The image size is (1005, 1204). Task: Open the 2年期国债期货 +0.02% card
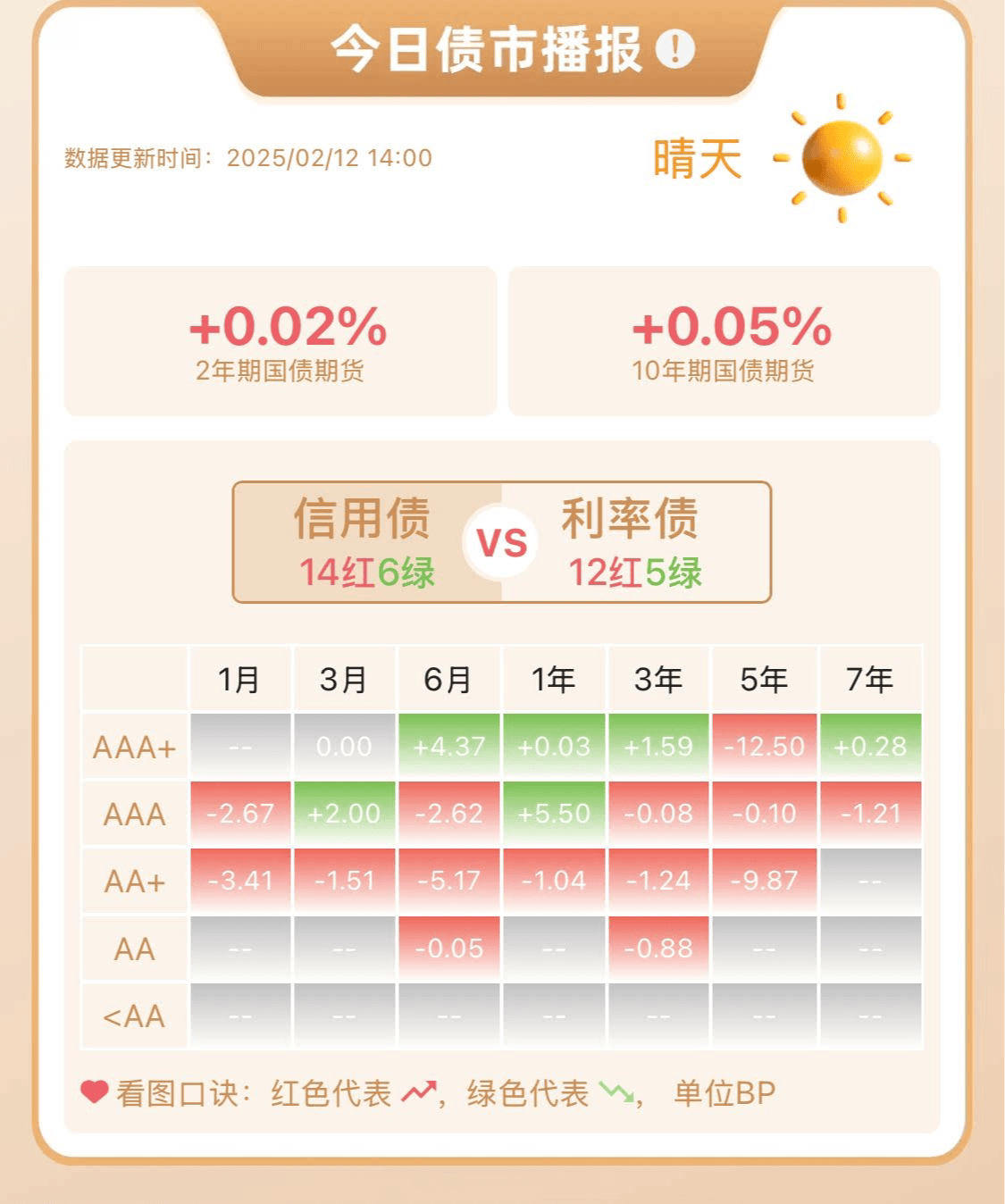(x=281, y=341)
